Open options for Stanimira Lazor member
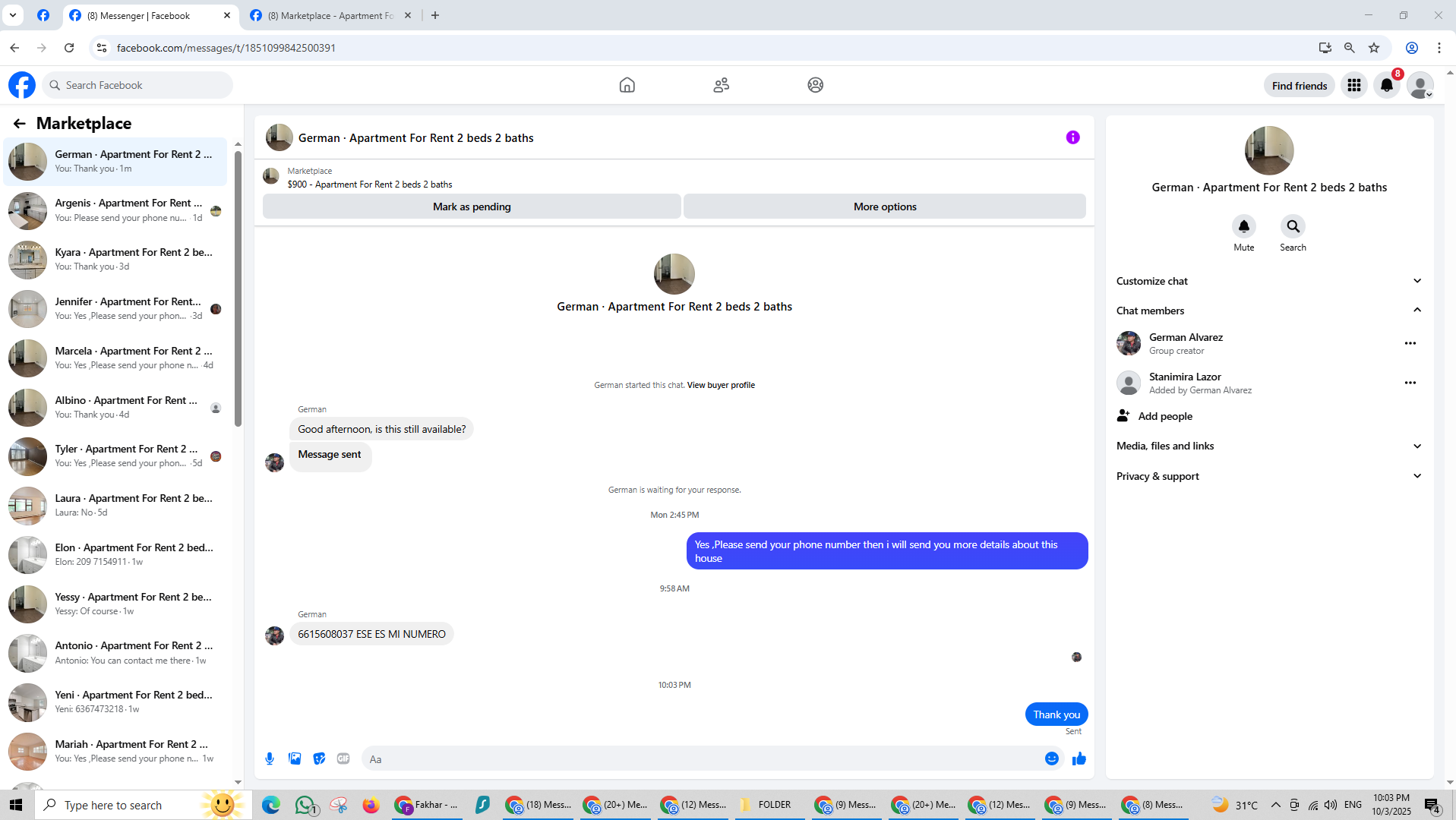This screenshot has height=820, width=1456. [x=1410, y=383]
